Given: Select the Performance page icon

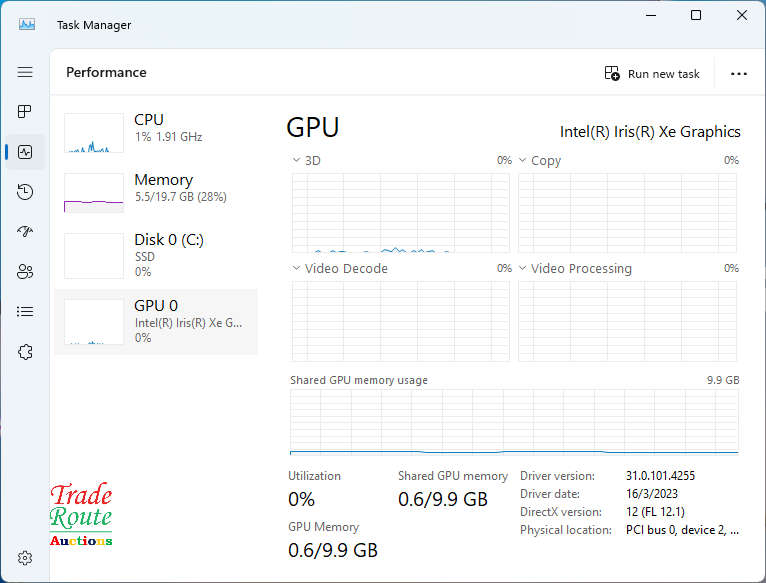Looking at the screenshot, I should coord(25,152).
